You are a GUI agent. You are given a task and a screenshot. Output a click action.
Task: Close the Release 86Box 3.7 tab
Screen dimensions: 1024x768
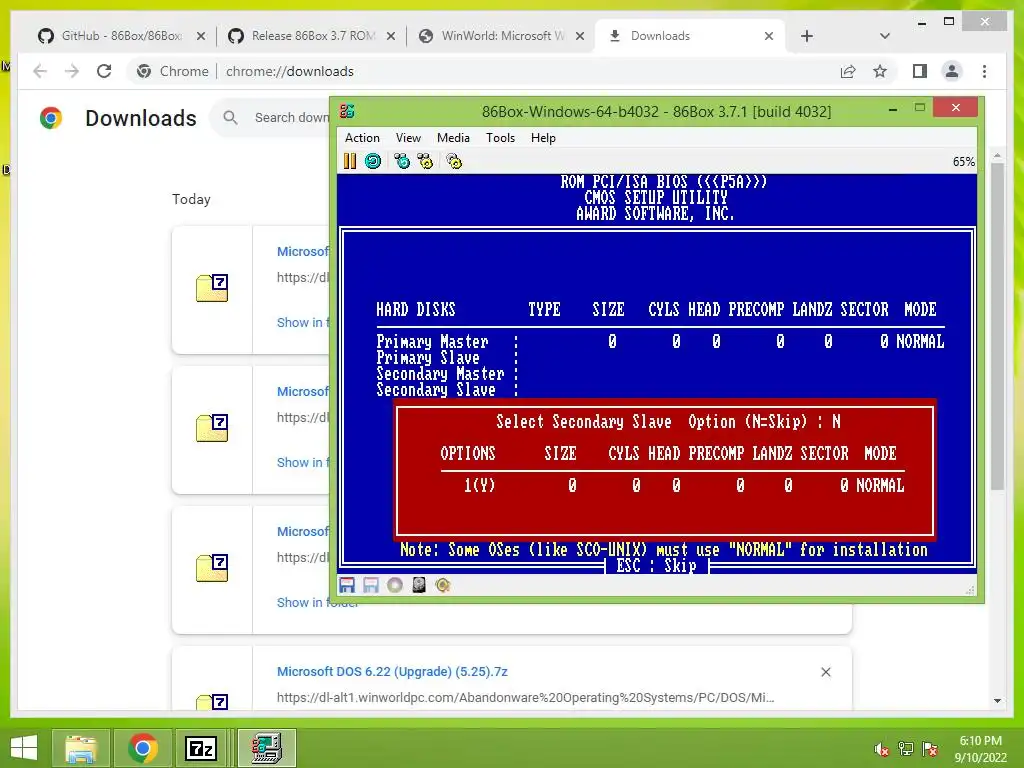coord(391,36)
